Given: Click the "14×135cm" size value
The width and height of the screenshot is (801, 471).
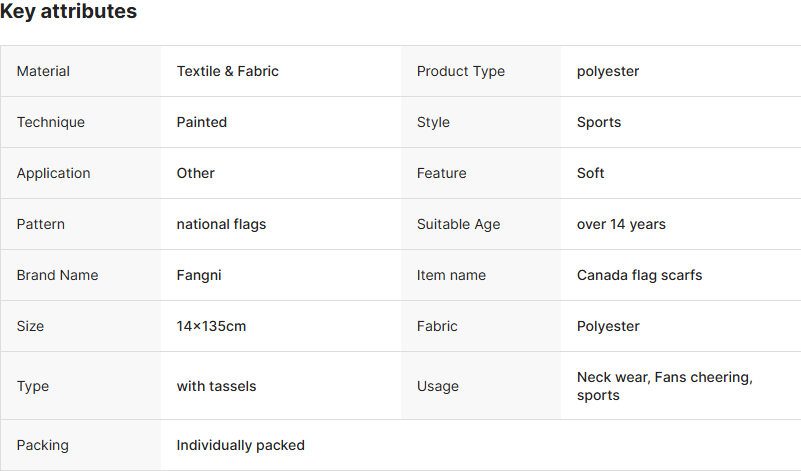Looking at the screenshot, I should coord(212,326).
